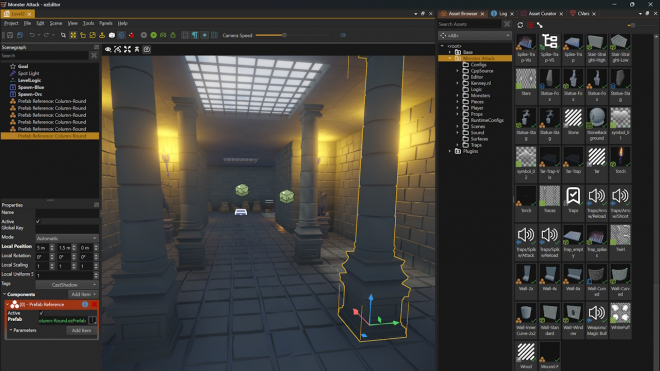Screen dimensions: 660x371
Task: Open the Scene menu
Action: [x=56, y=24]
